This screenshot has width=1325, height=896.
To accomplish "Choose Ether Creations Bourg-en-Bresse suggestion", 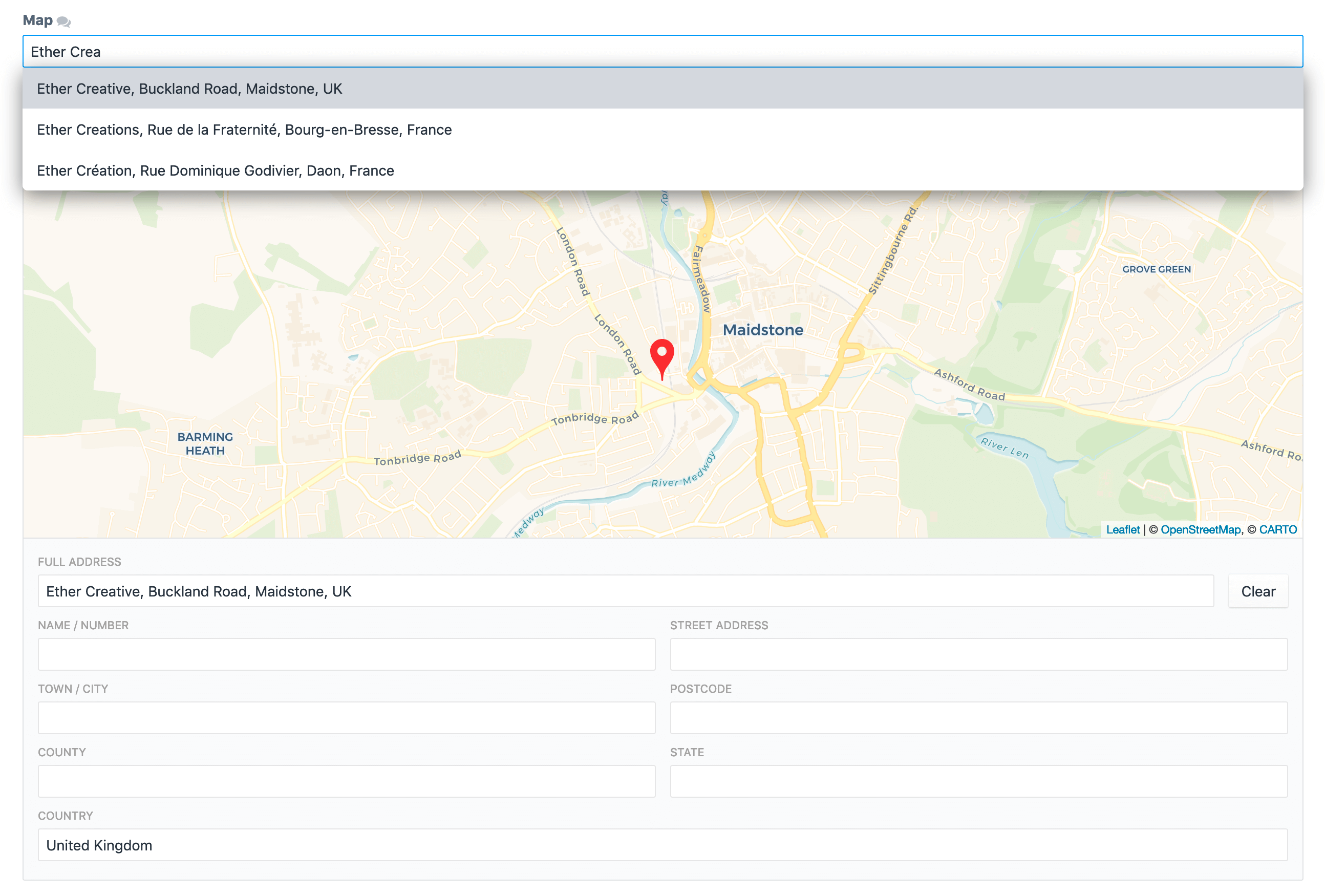I will point(244,130).
